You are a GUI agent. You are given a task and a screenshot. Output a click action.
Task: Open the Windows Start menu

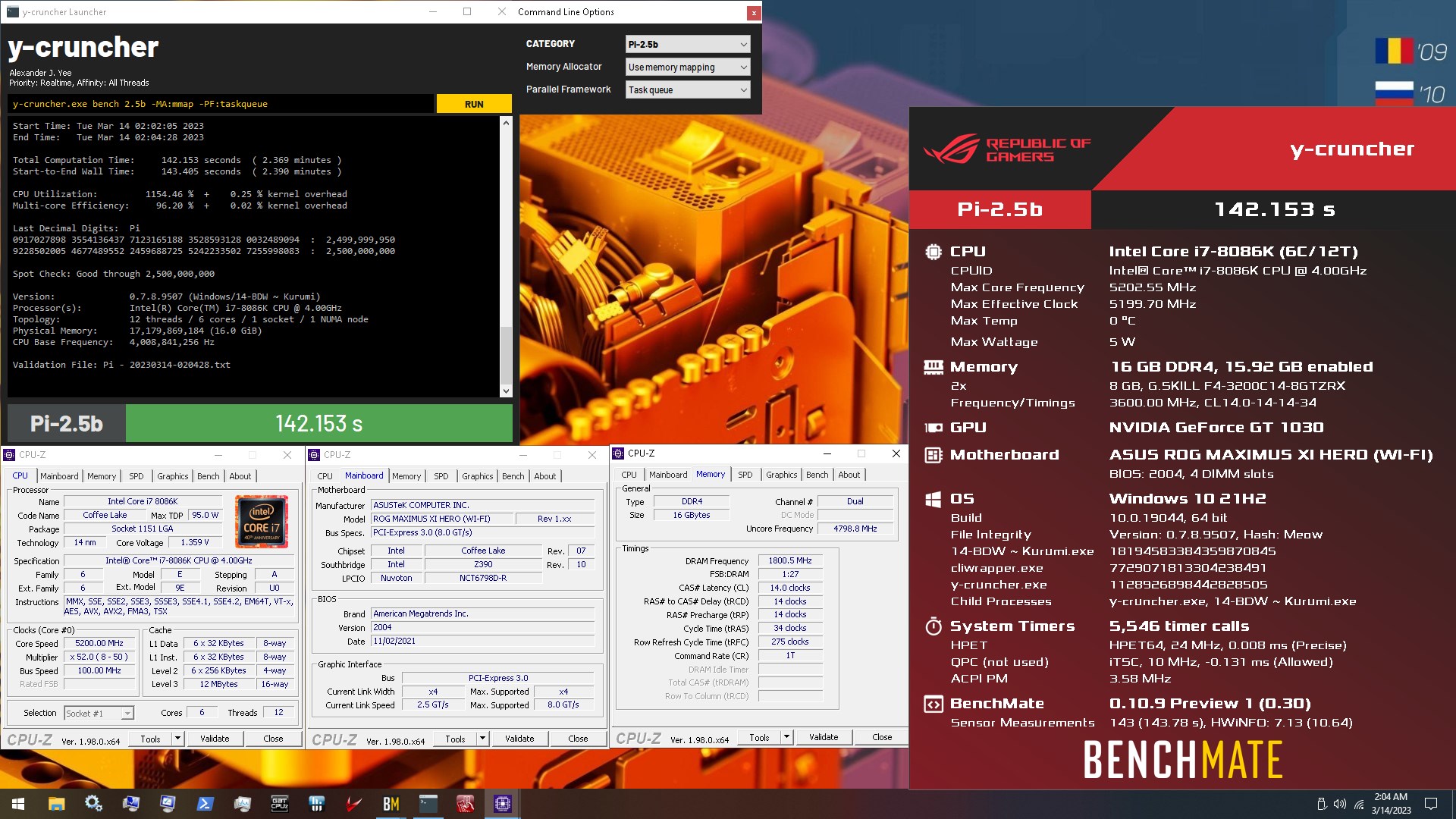click(x=18, y=804)
